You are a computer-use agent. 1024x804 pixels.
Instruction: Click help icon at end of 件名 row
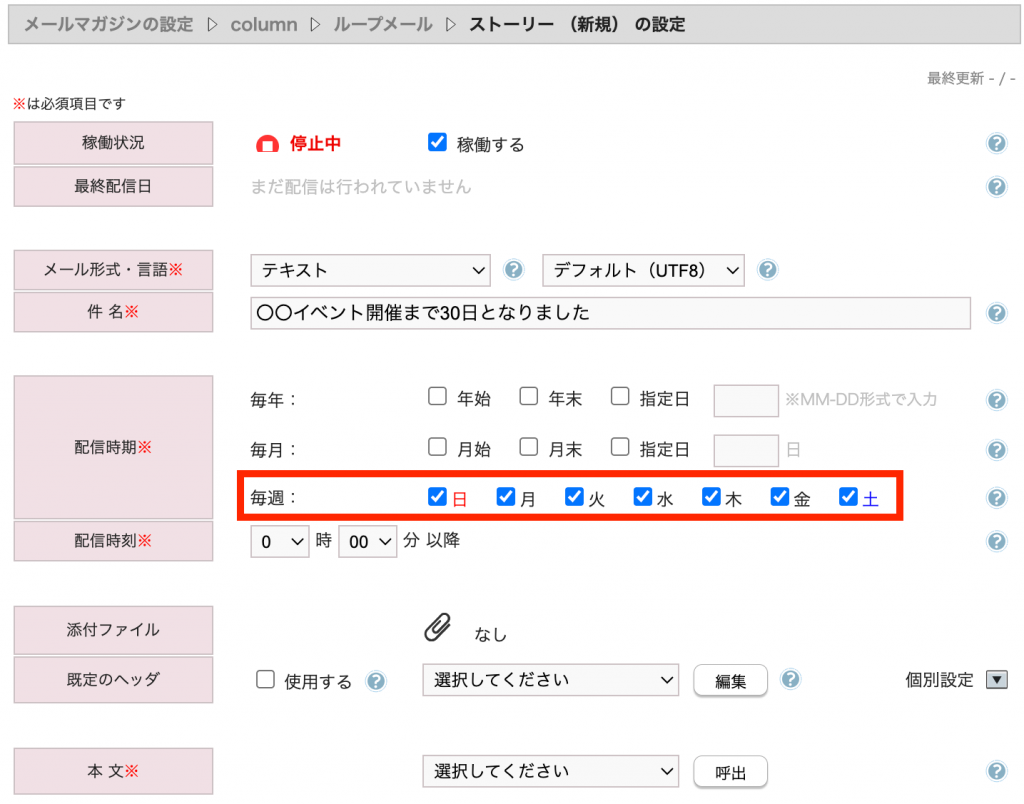click(996, 313)
